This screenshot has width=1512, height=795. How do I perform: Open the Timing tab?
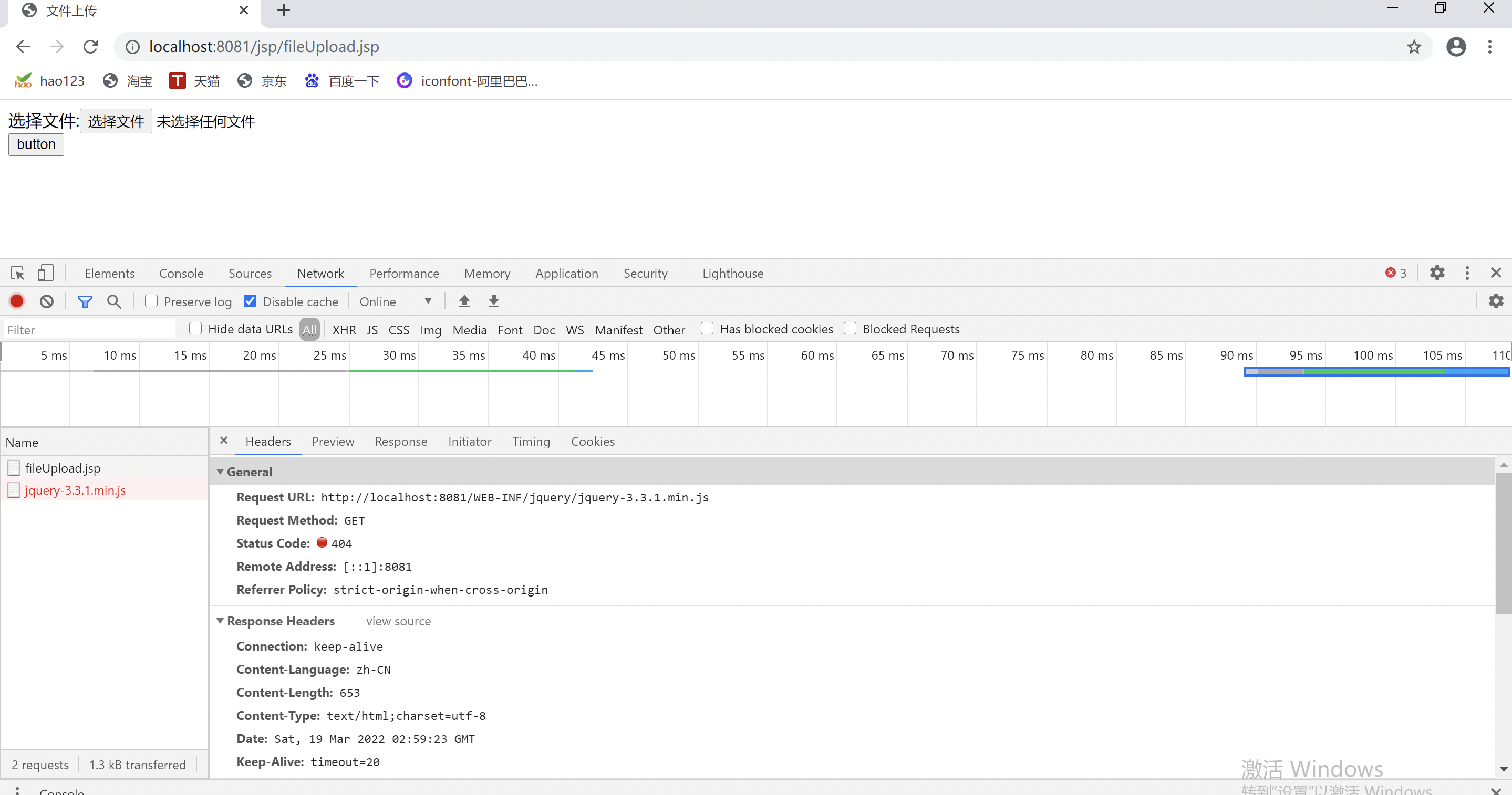[531, 441]
